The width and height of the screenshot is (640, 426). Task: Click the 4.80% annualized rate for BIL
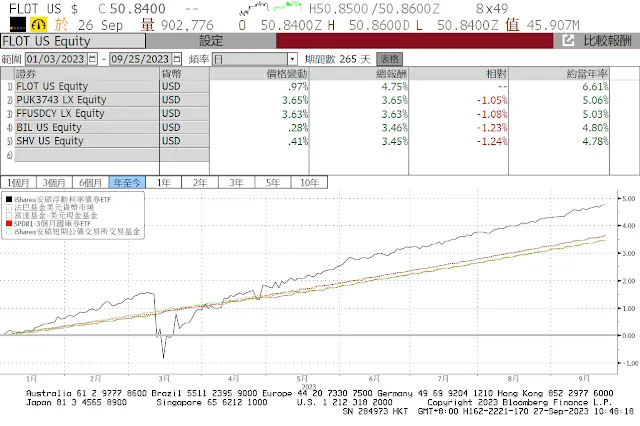(x=595, y=128)
